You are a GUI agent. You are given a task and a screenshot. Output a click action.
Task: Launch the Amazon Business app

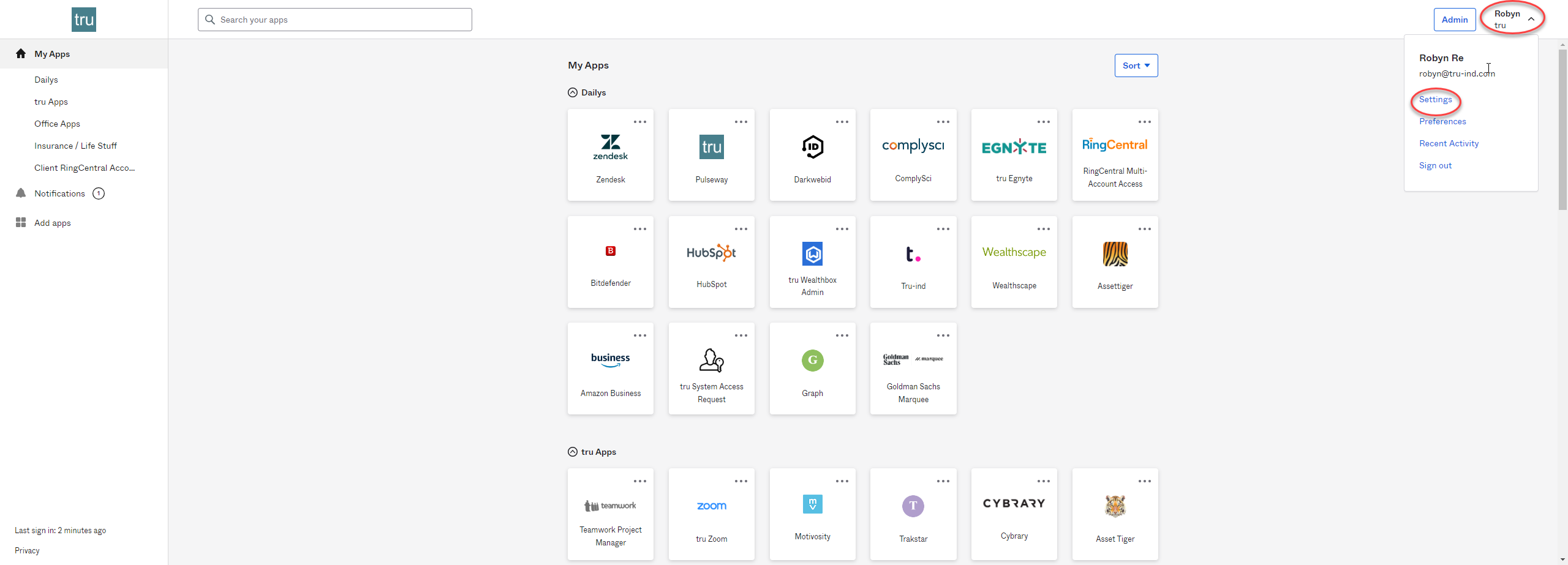(x=610, y=369)
